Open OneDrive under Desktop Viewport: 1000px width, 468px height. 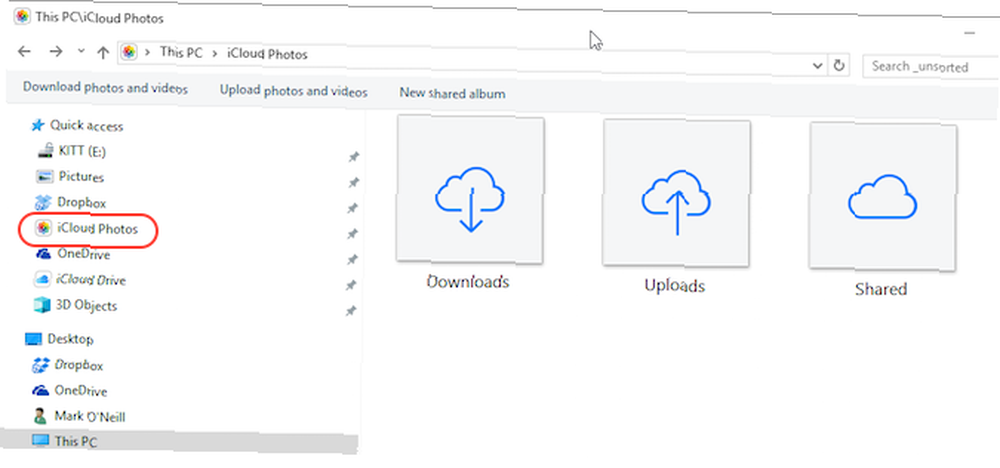point(80,391)
